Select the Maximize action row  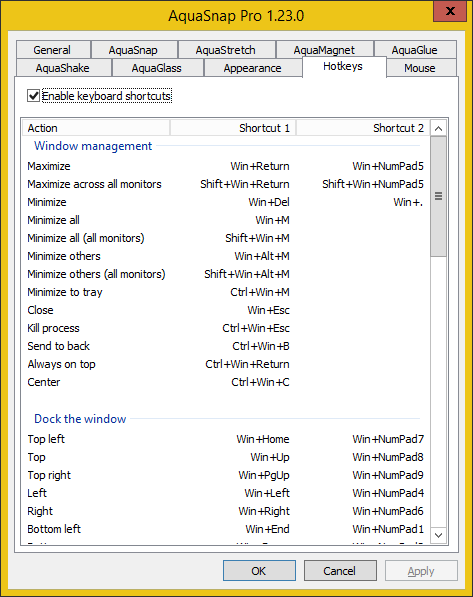(x=226, y=166)
